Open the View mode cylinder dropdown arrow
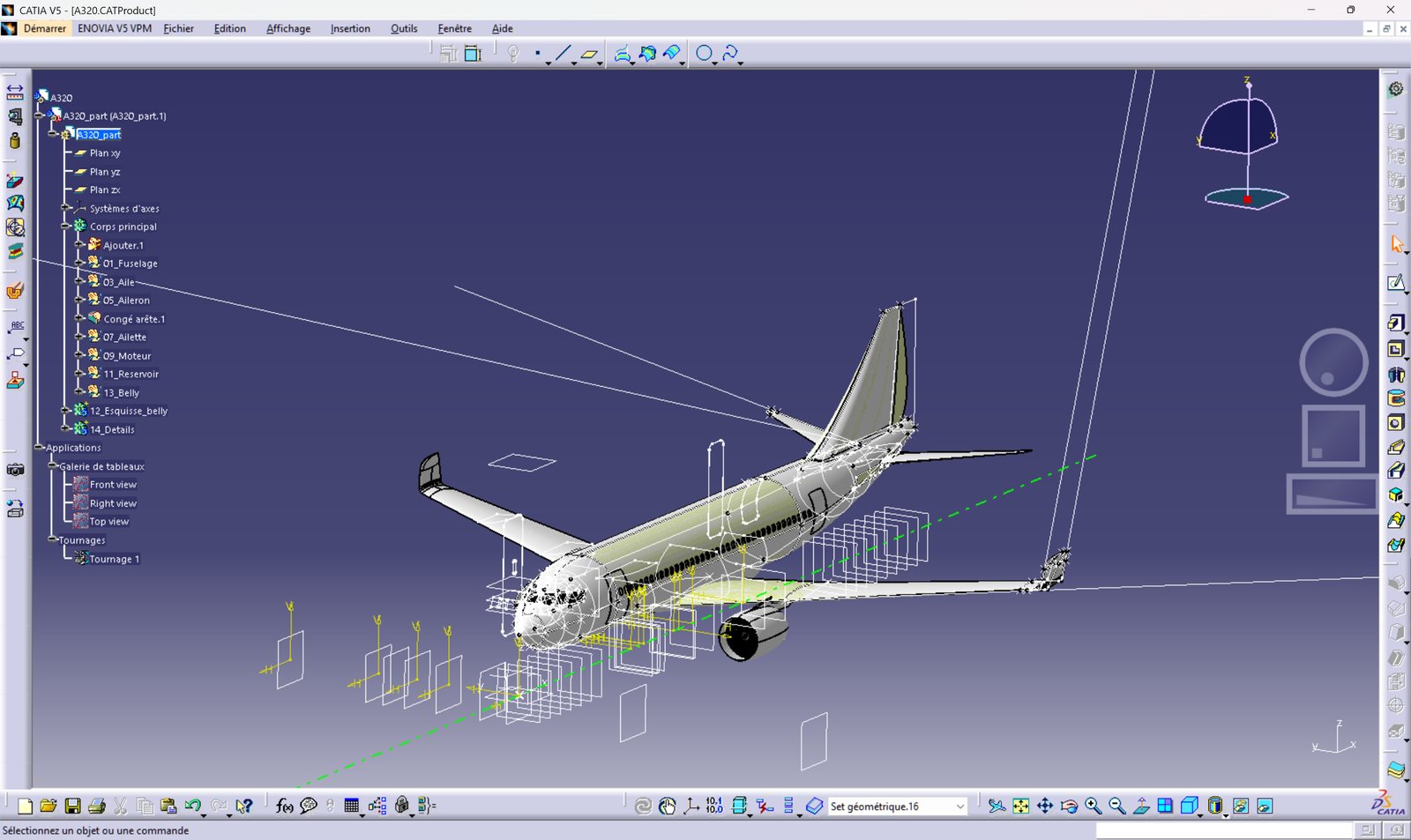Image resolution: width=1411 pixels, height=840 pixels. pos(1226,814)
